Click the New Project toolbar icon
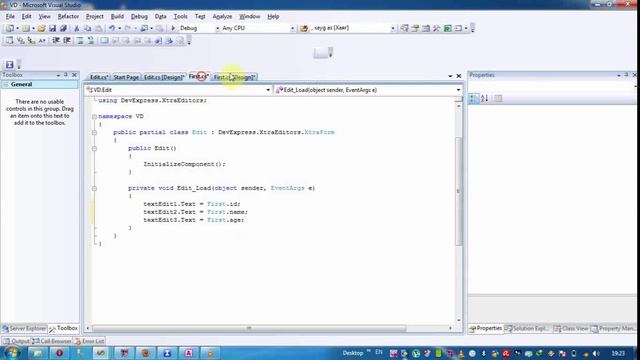This screenshot has height=360, width=640. [x=9, y=28]
